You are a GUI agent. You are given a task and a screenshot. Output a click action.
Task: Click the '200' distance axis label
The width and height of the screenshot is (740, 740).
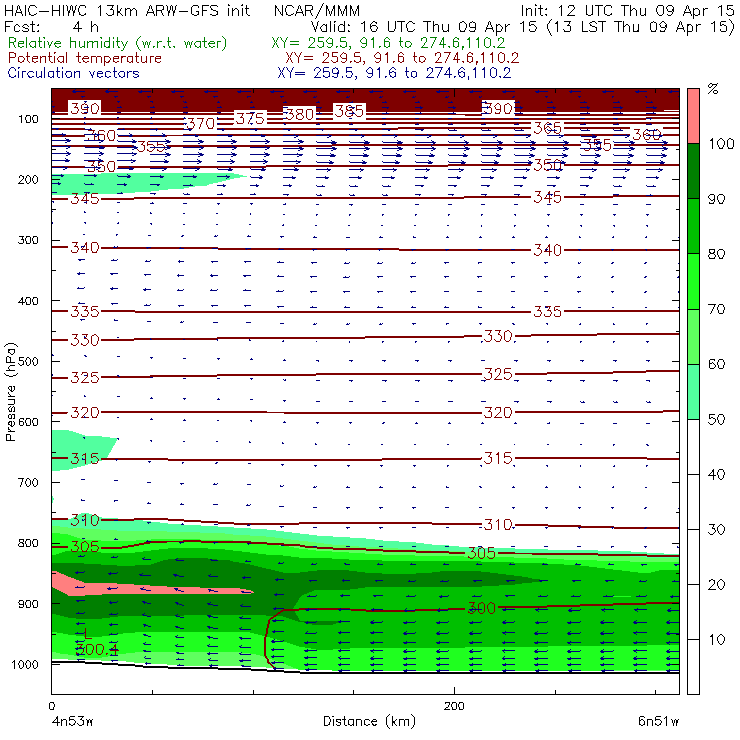454,706
